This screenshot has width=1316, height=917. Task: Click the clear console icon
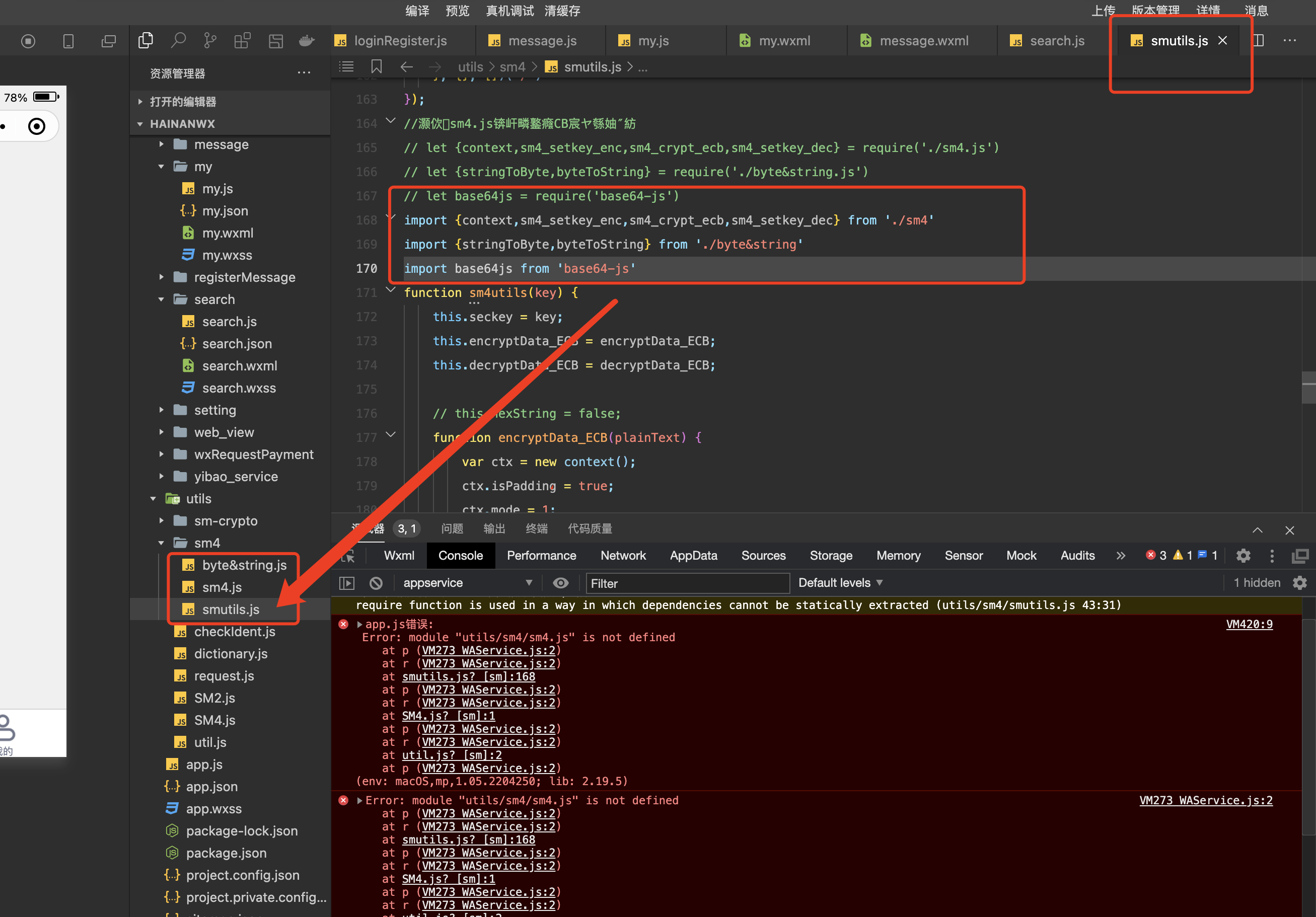click(376, 583)
